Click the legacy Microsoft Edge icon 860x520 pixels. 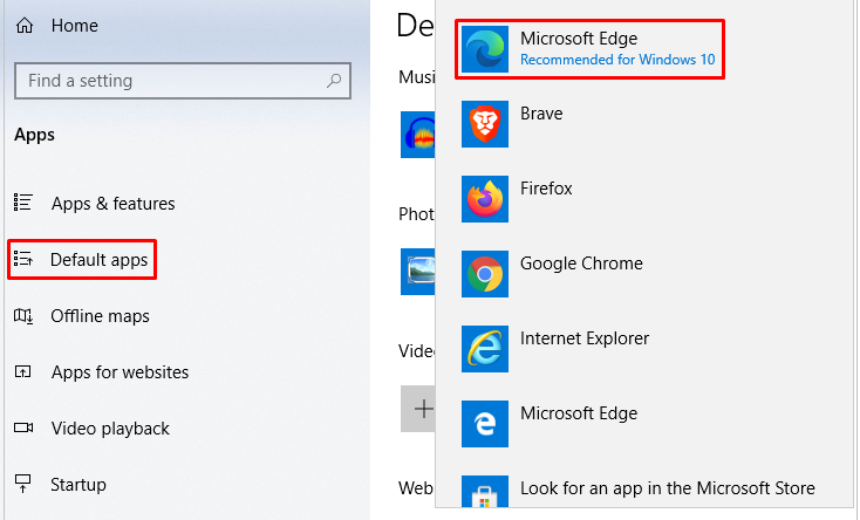tap(485, 424)
